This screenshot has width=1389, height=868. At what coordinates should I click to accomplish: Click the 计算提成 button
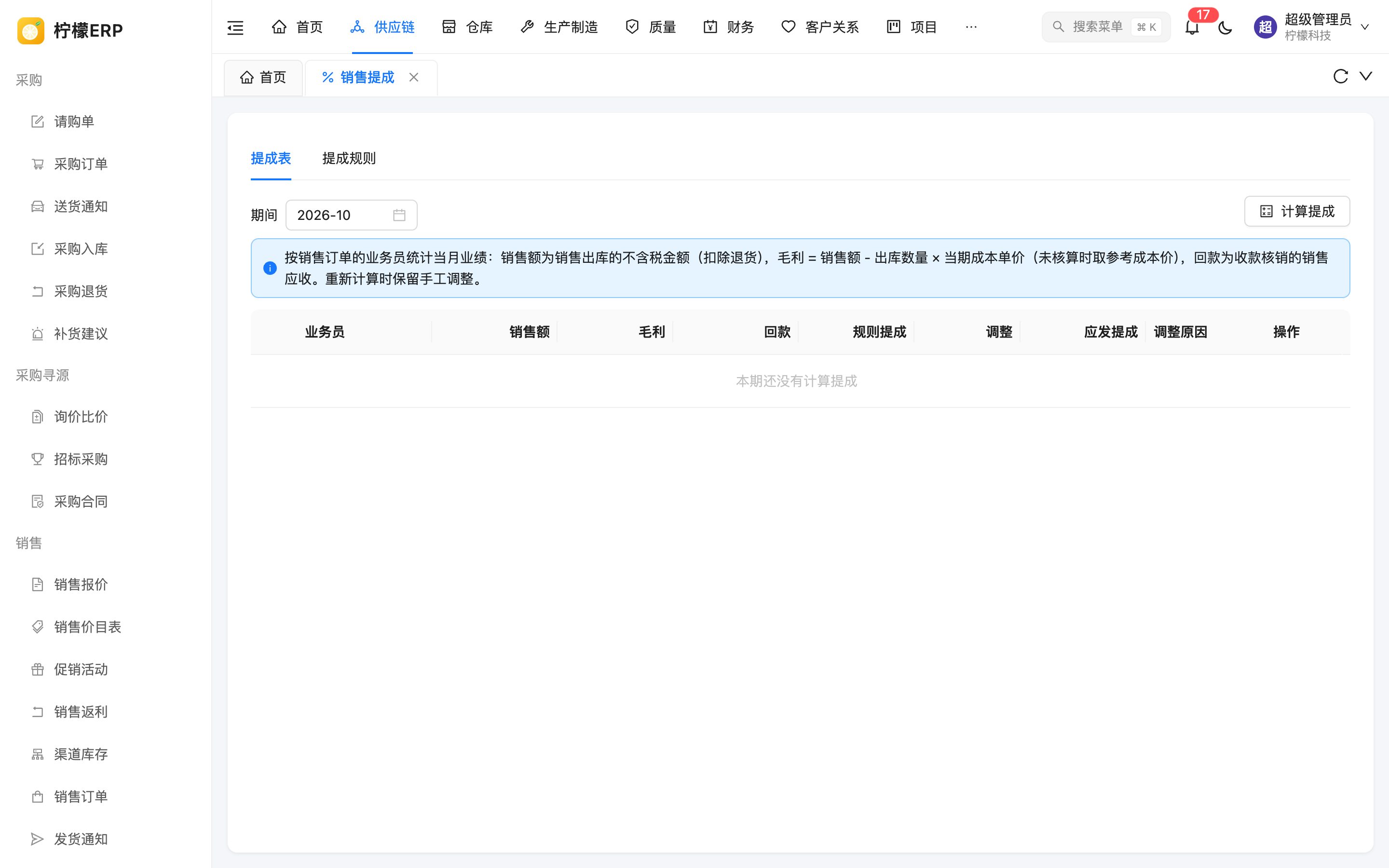(x=1296, y=211)
